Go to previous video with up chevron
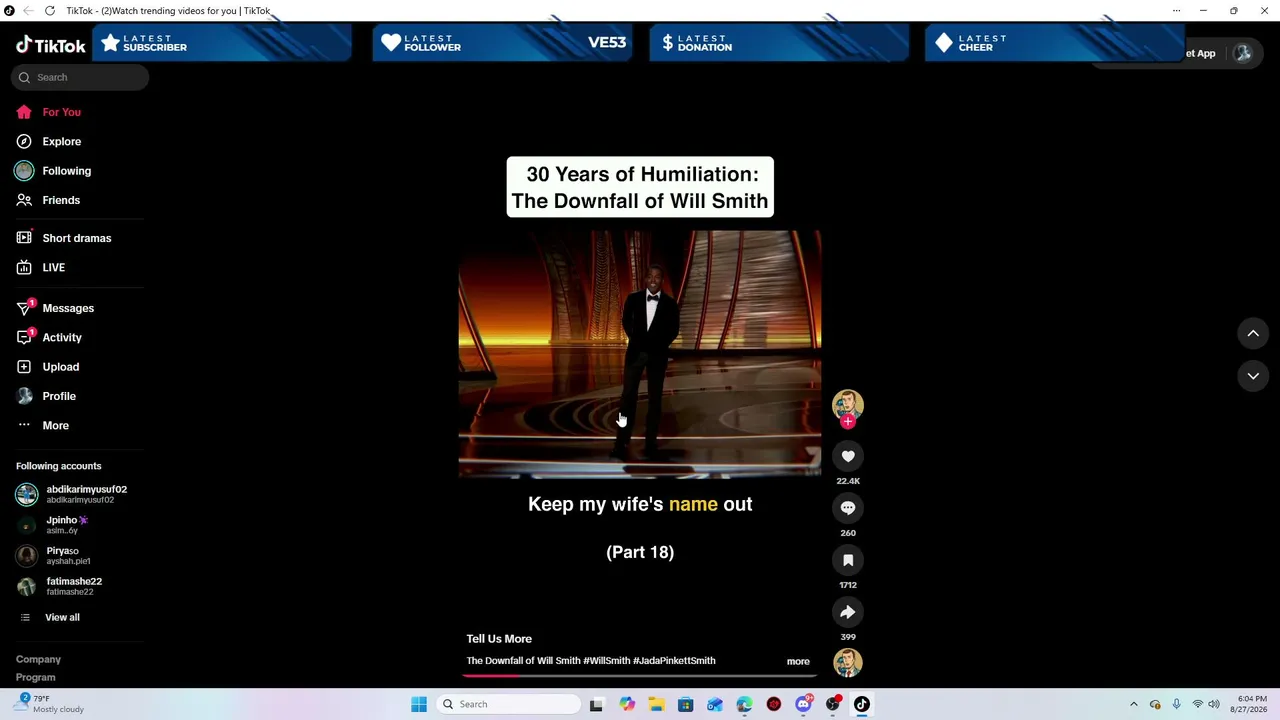 point(1253,333)
